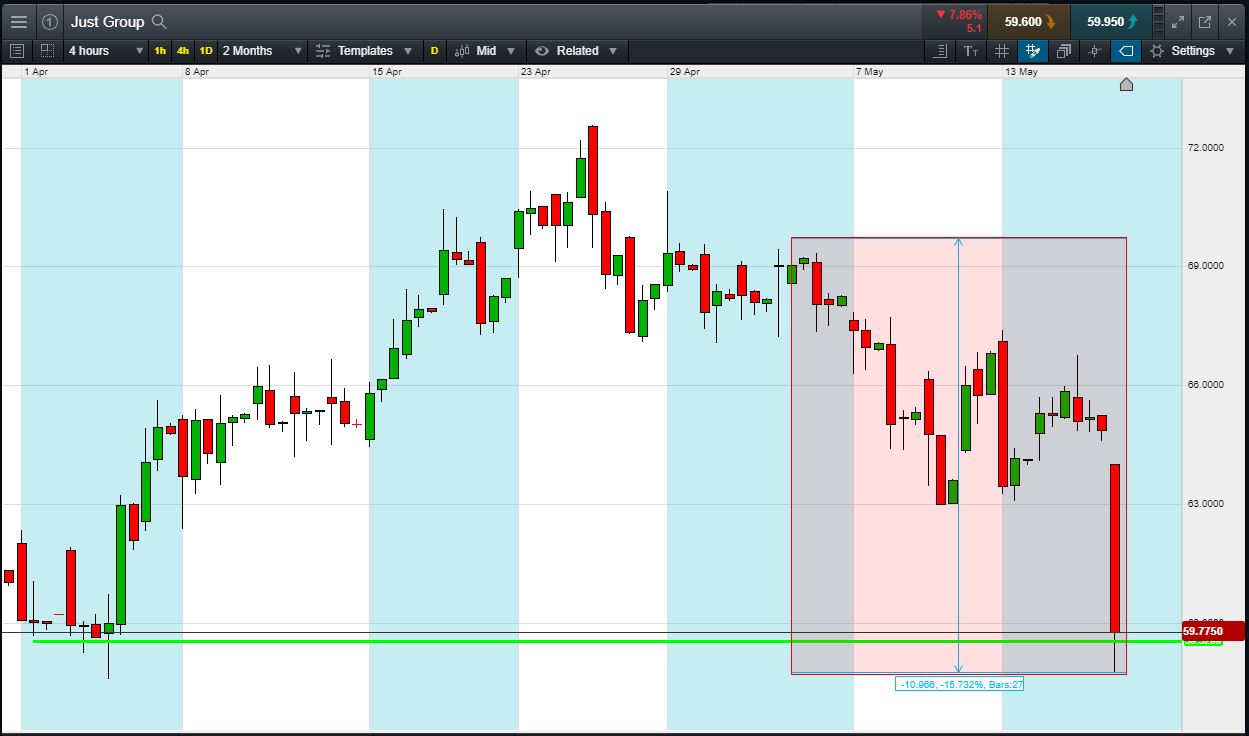
Task: Click the red 7.86% change indicator
Action: click(x=959, y=15)
